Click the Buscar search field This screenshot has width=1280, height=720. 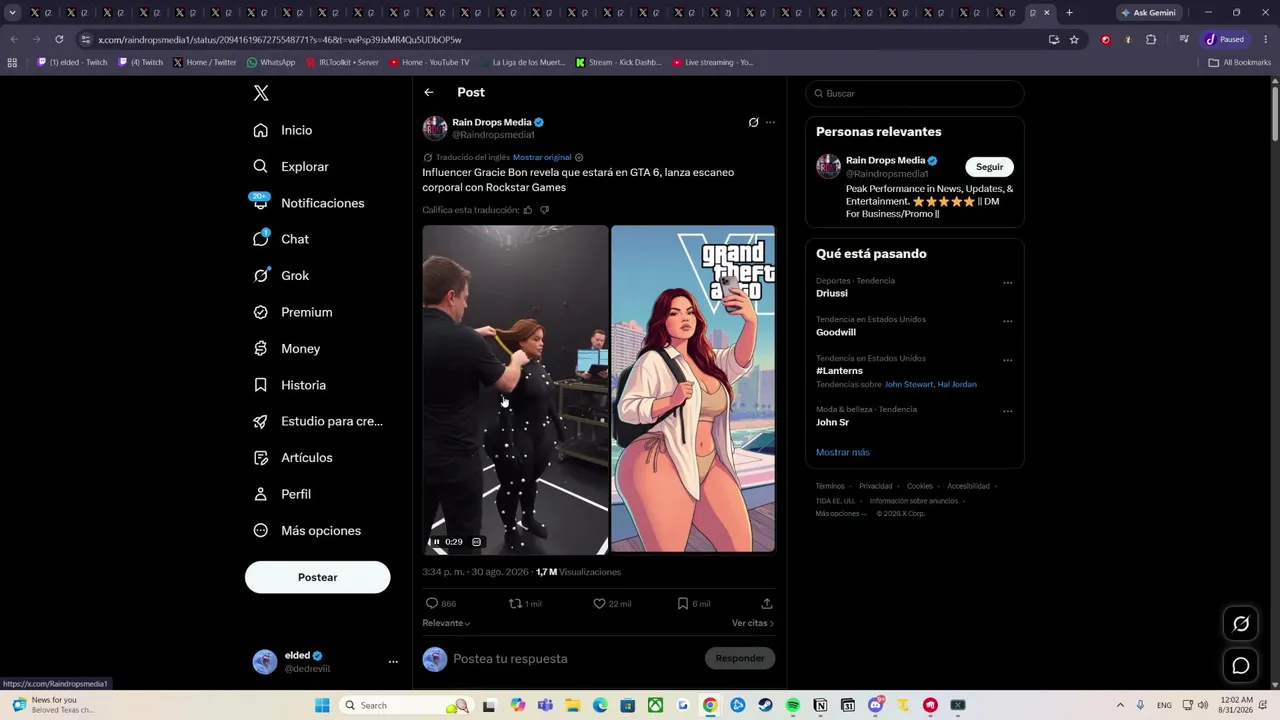(x=915, y=93)
